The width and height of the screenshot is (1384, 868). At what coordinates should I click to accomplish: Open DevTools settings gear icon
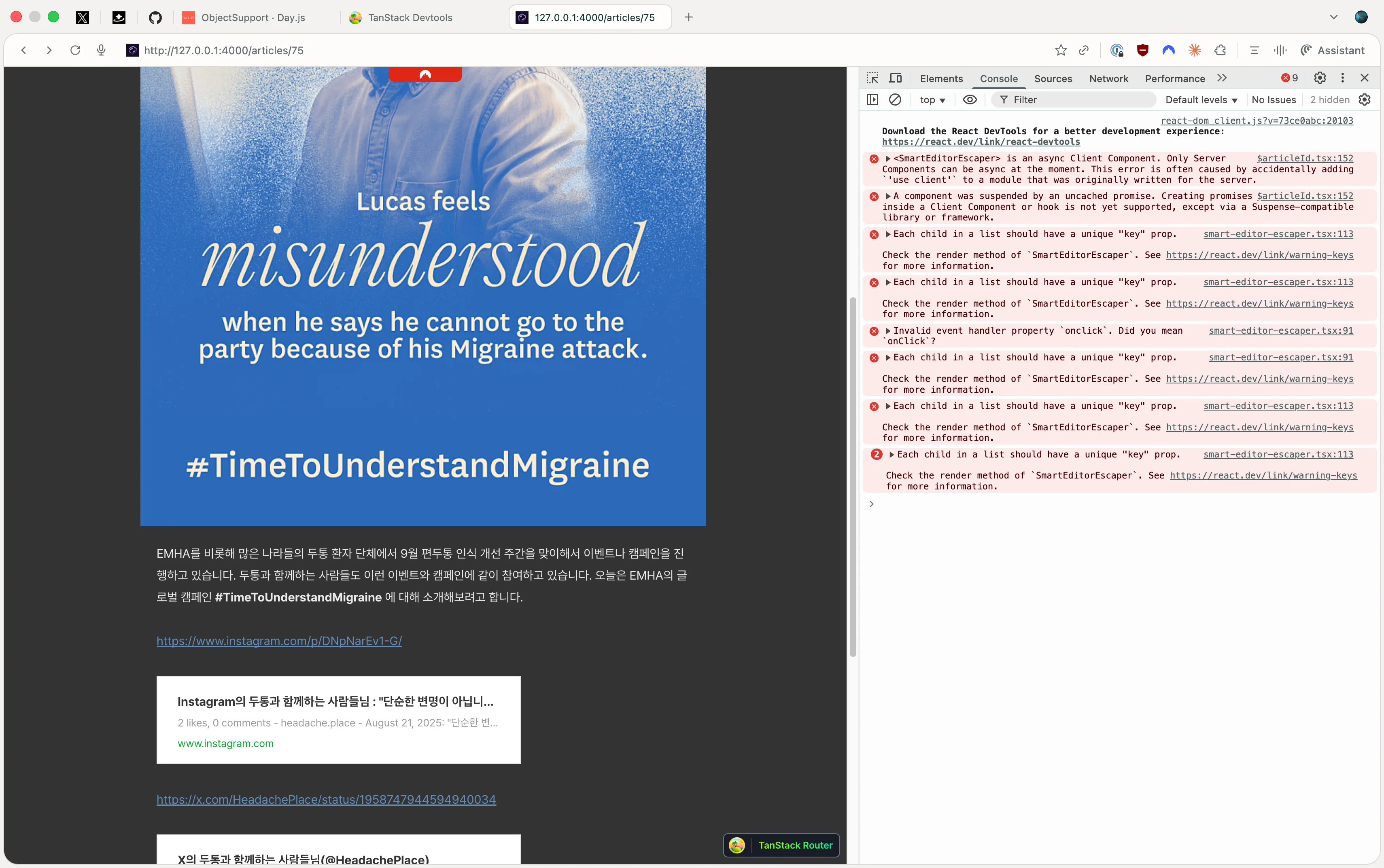pyautogui.click(x=1320, y=78)
